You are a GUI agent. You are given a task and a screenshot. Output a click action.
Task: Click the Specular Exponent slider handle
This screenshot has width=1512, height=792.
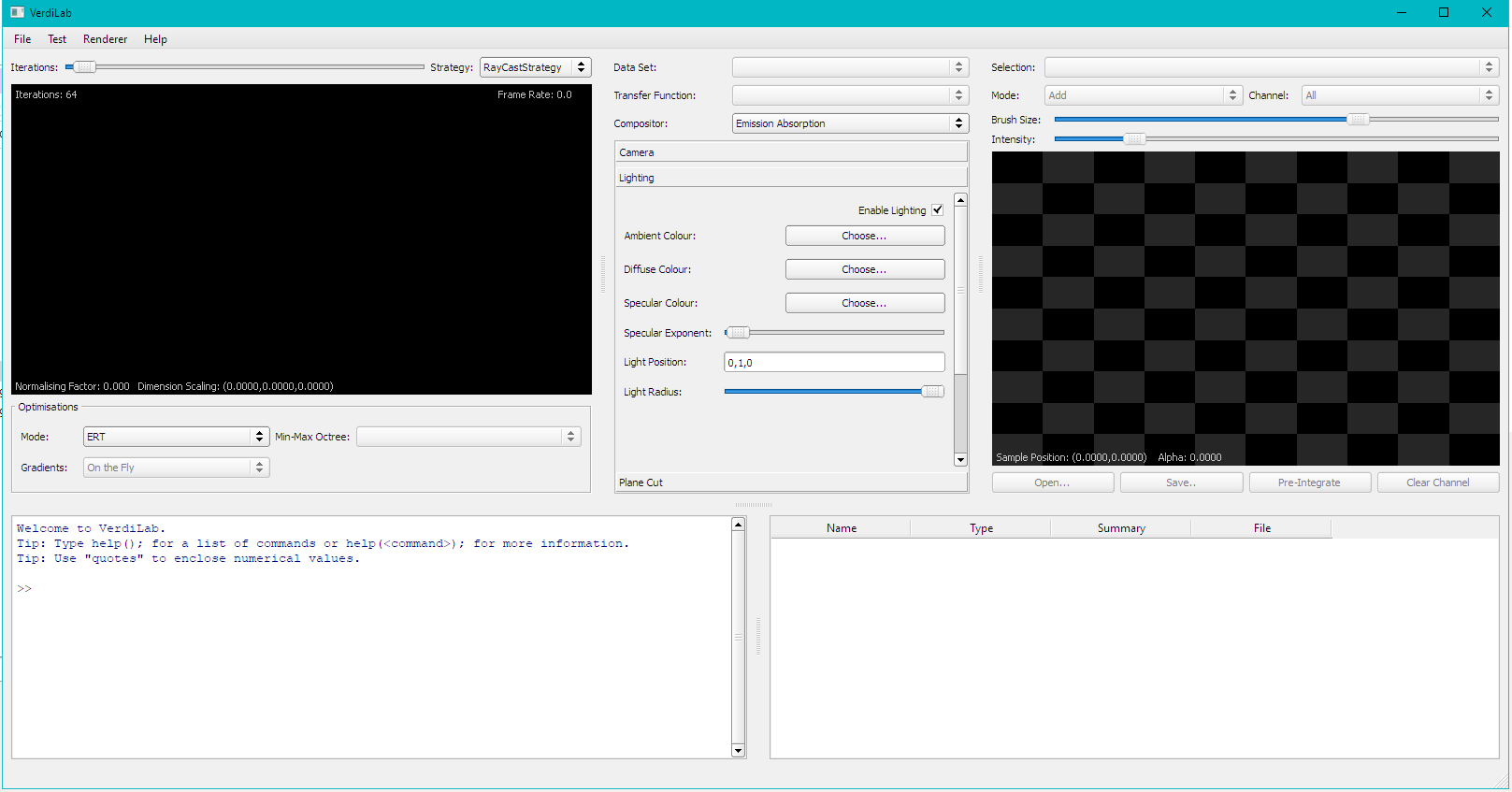(x=738, y=332)
